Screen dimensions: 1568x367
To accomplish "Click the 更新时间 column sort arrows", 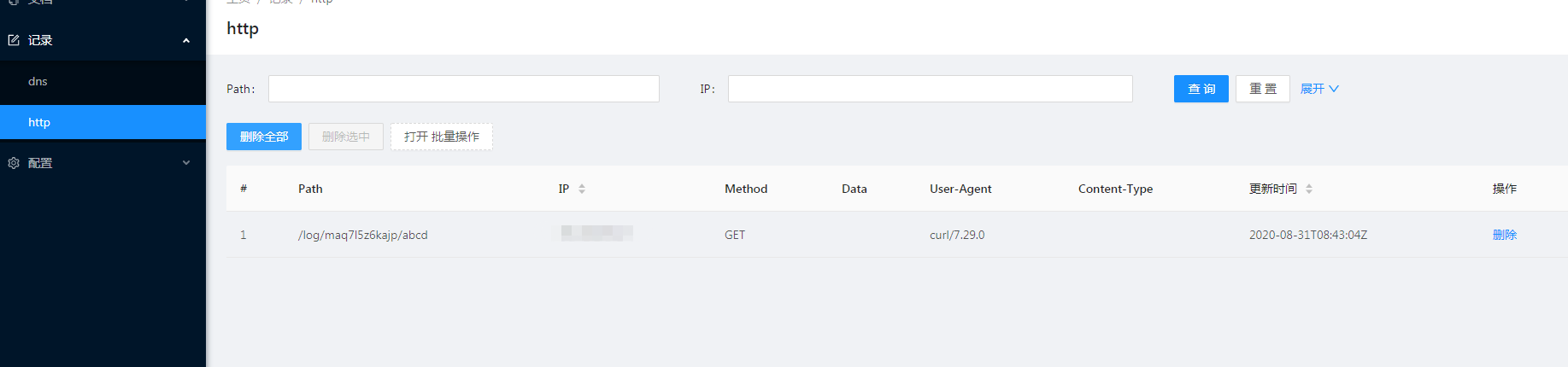I will click(x=1309, y=189).
